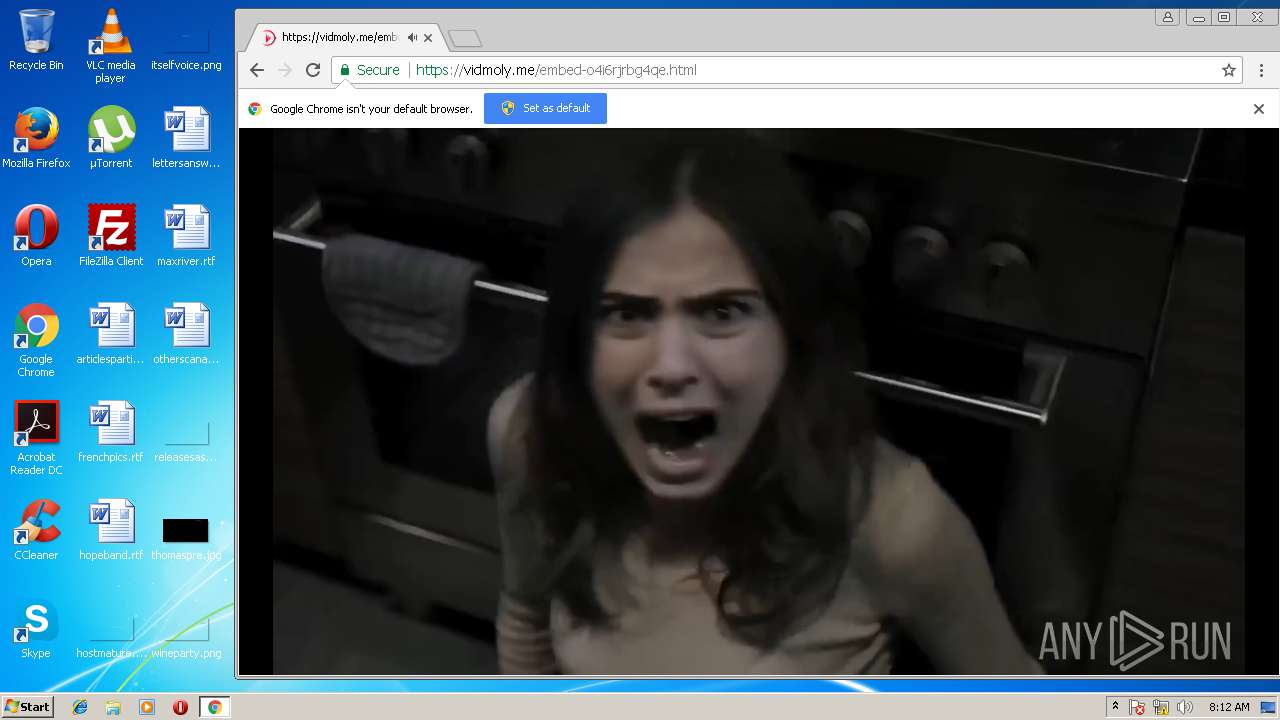Select the itselfvoice.png desktop file

[x=186, y=46]
